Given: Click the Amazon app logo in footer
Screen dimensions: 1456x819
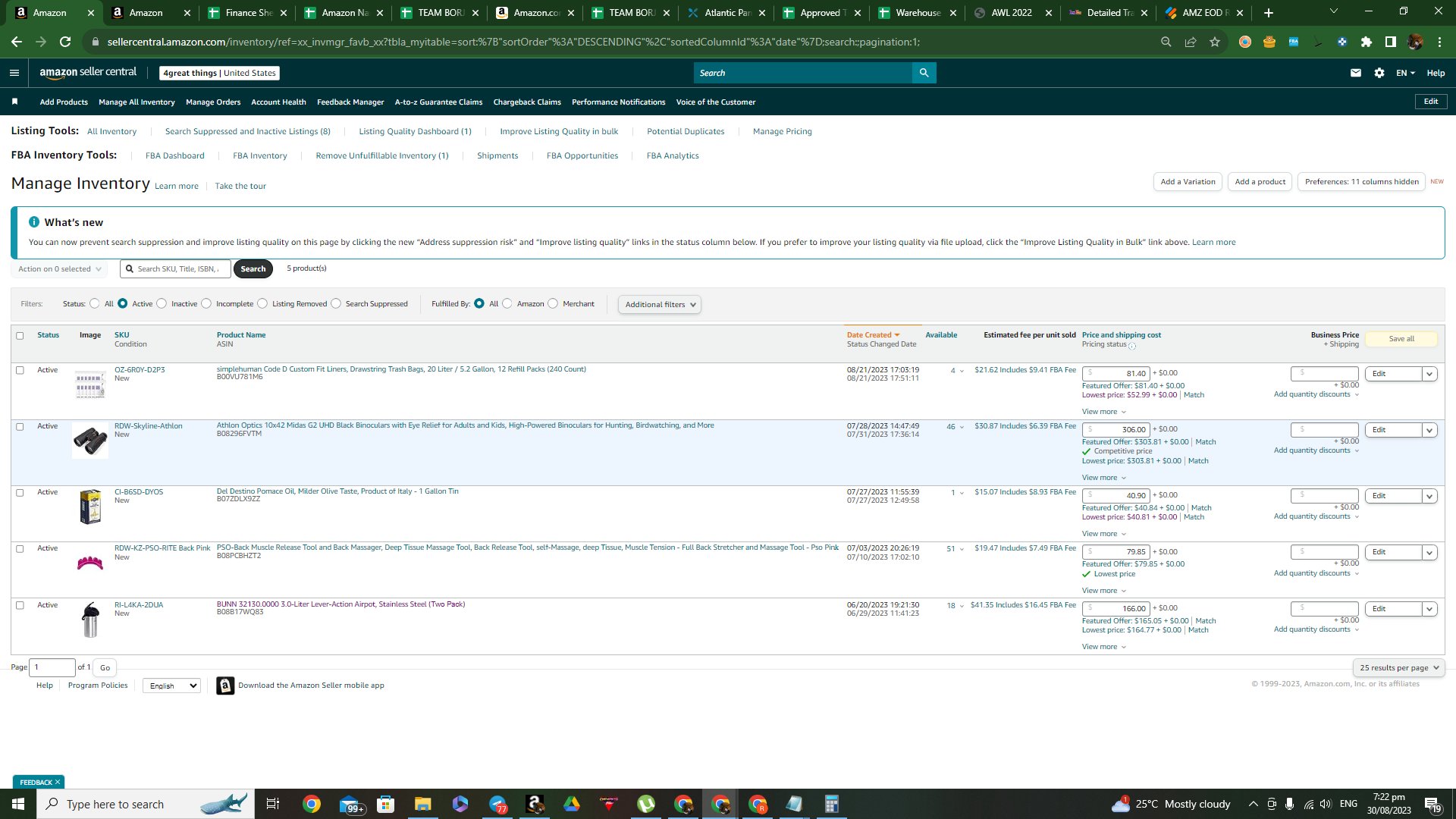Looking at the screenshot, I should pyautogui.click(x=225, y=686).
